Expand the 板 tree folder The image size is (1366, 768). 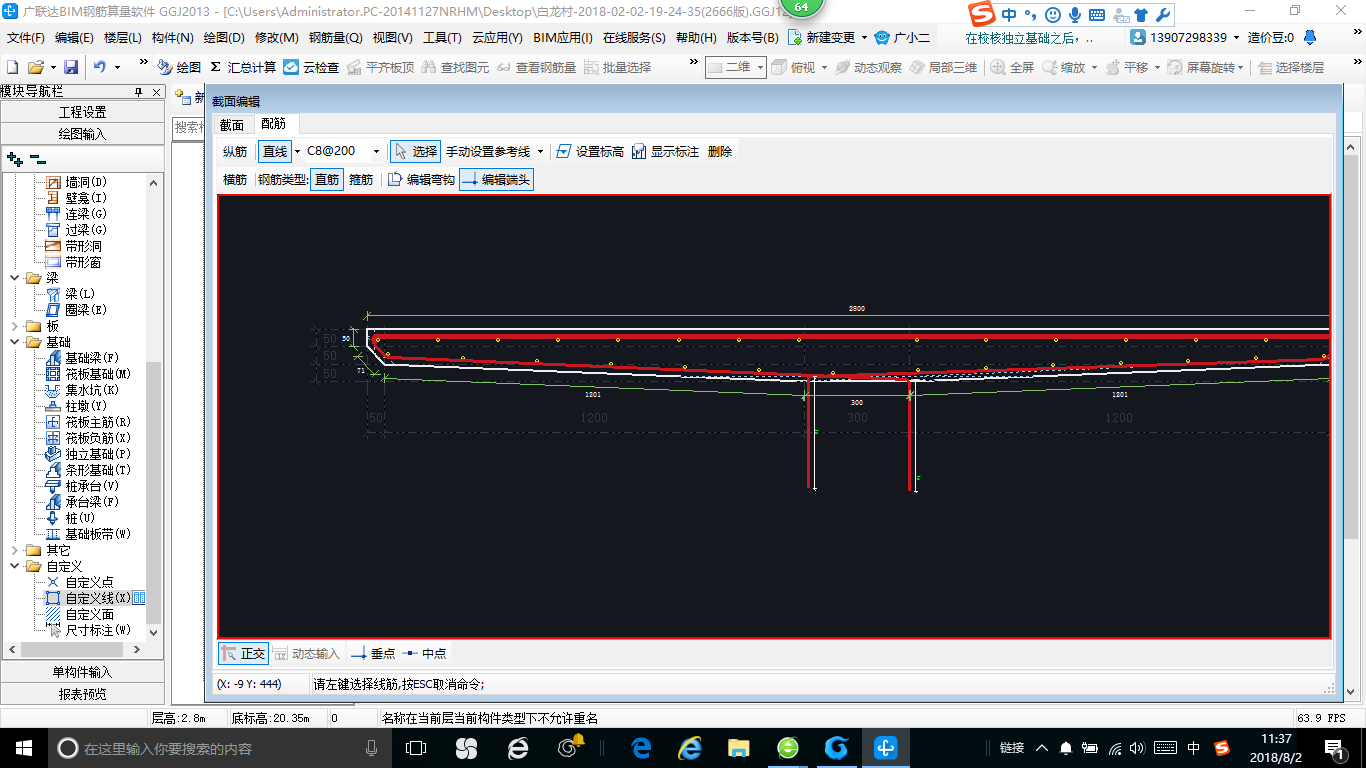(13, 326)
